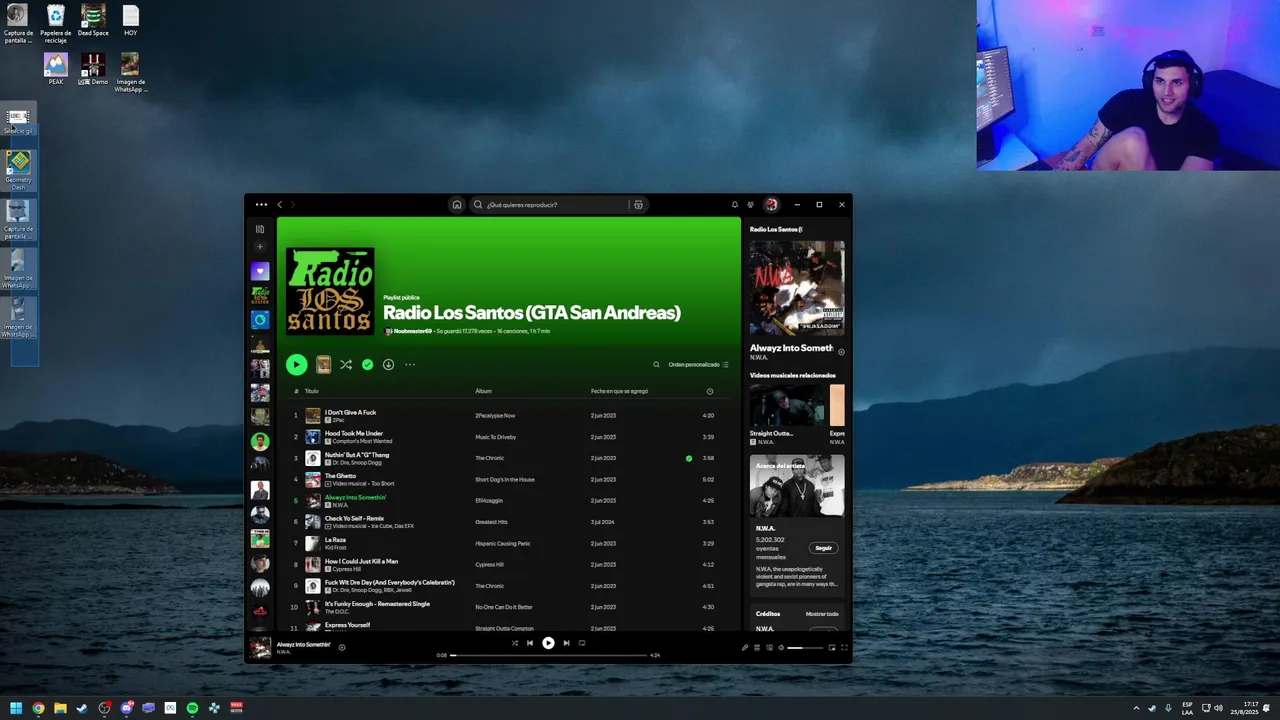Open the connect-to-device picker
This screenshot has width=1280, height=720.
(769, 647)
